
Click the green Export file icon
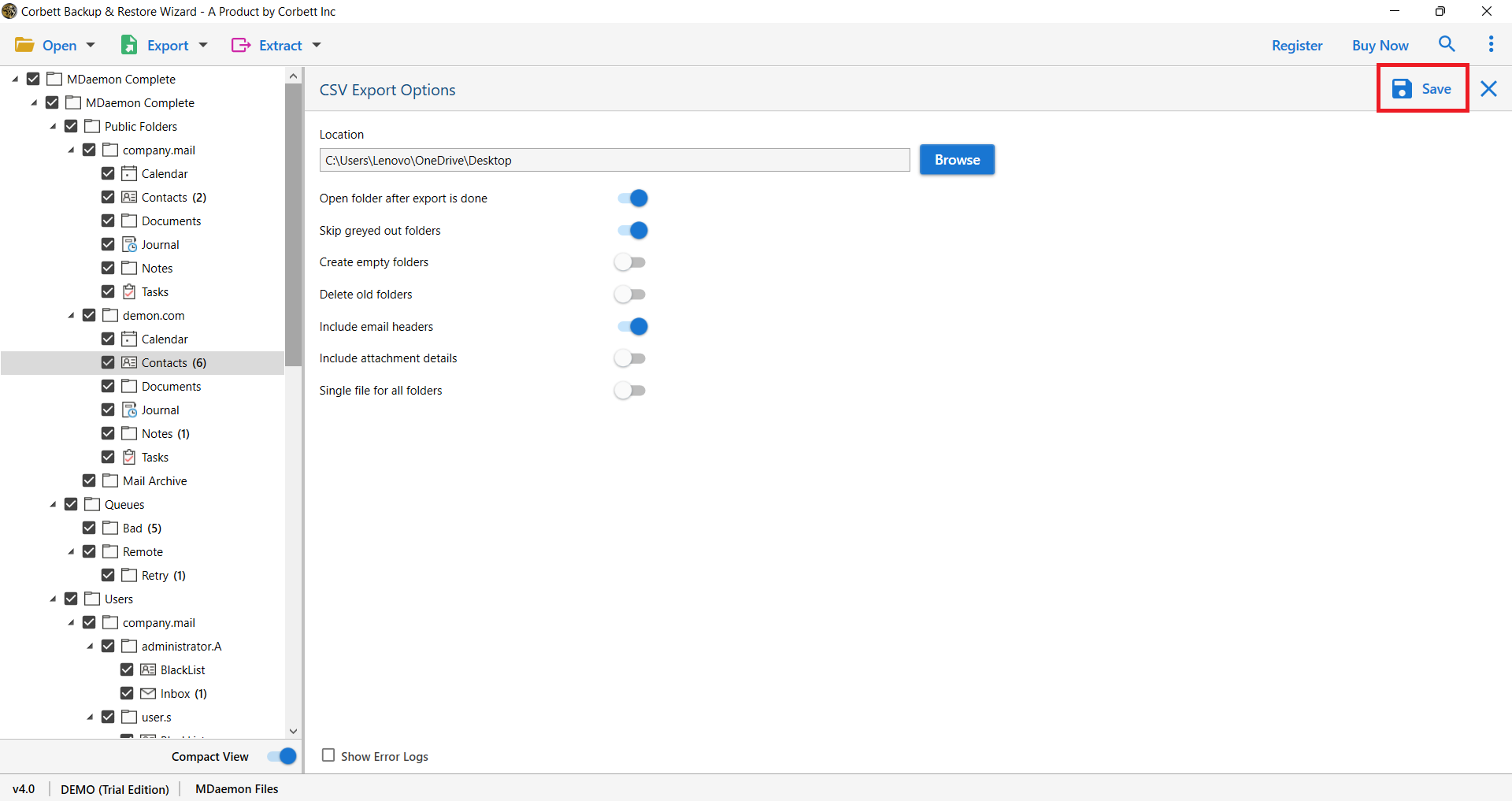[x=129, y=45]
